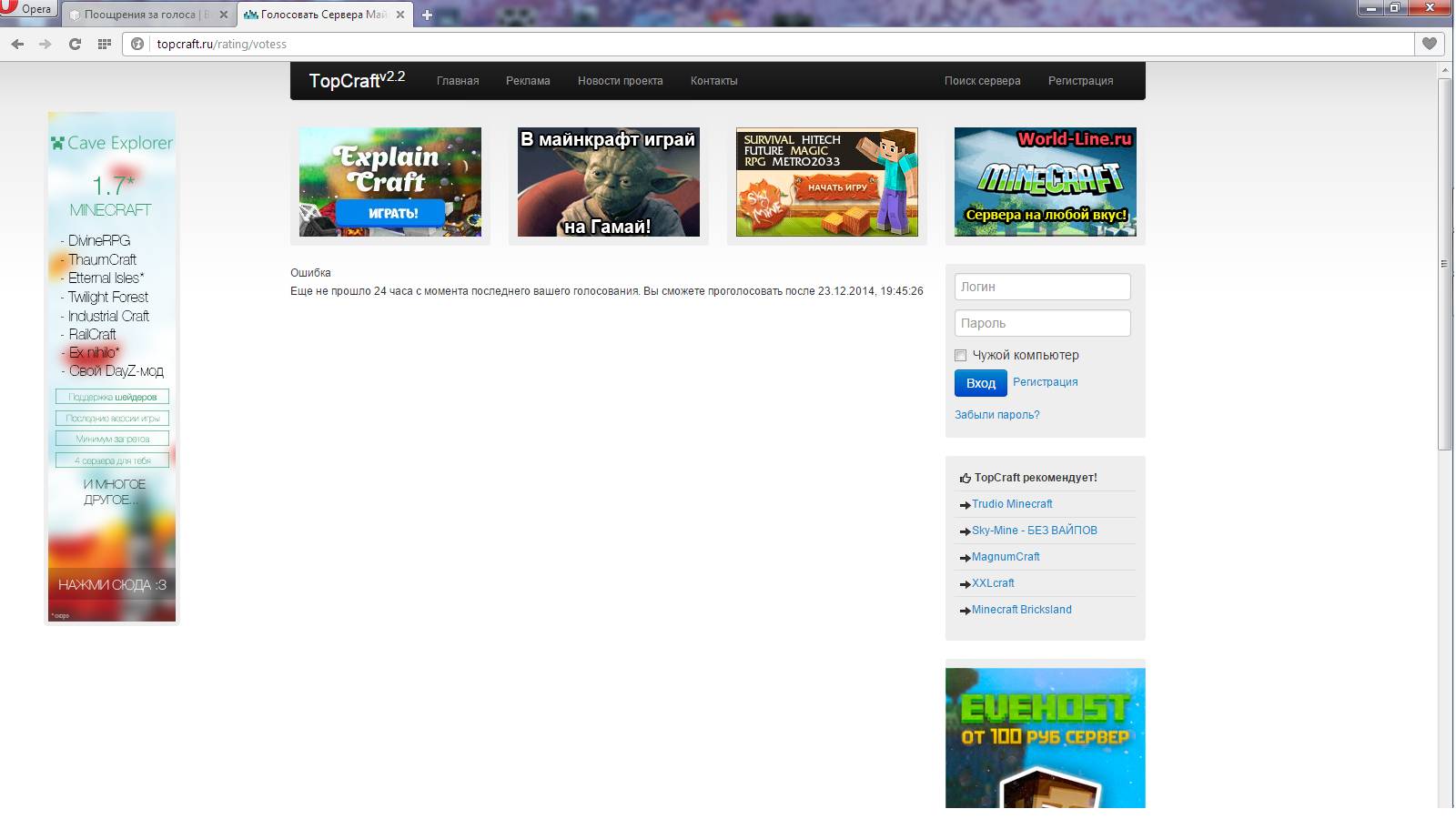Click the 'ИГРАТЬ!' button on Explain Craft banner

point(390,213)
